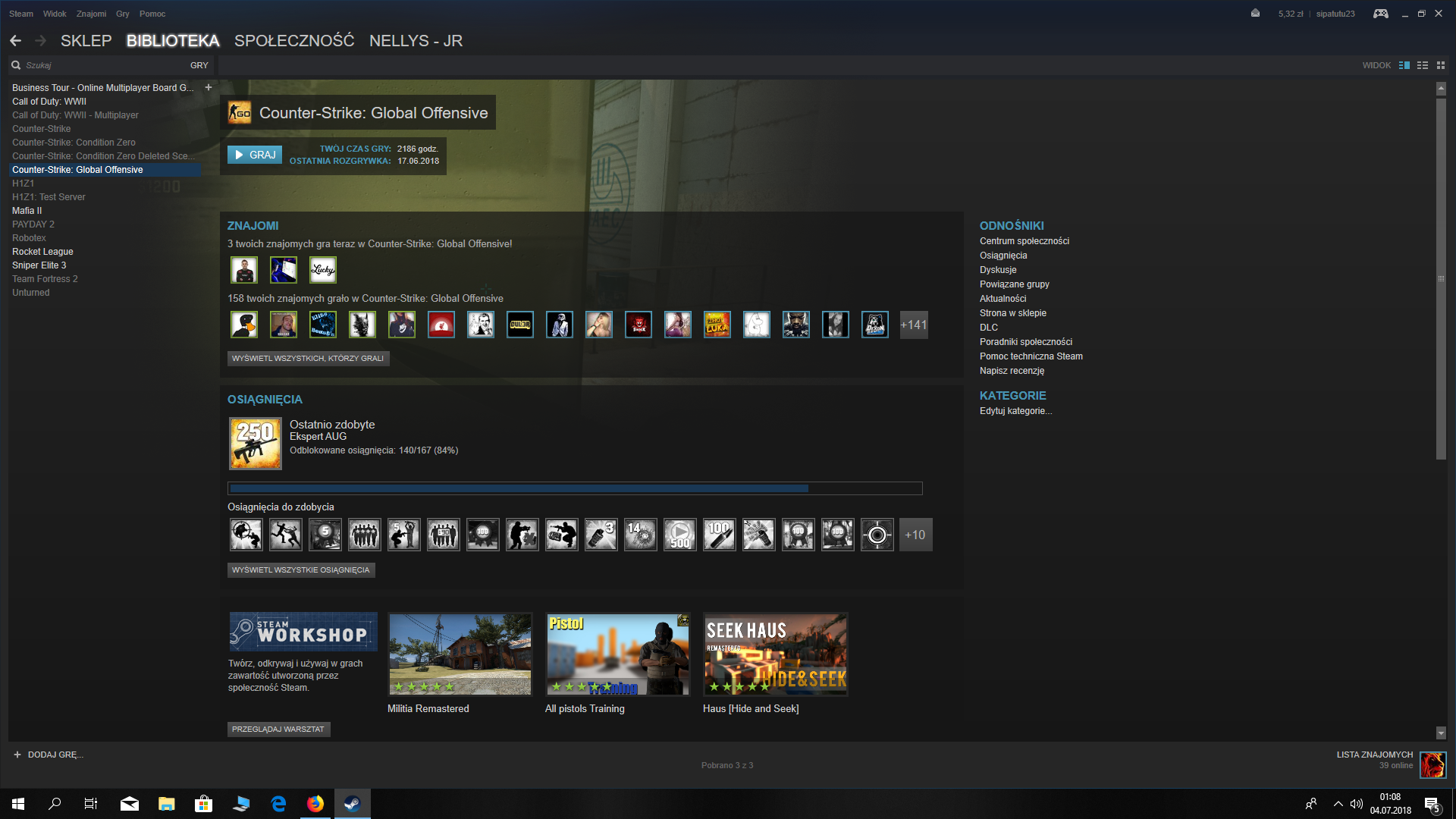This screenshot has width=1456, height=819.
Task: Click the 500 play achievement icon
Action: pos(680,535)
